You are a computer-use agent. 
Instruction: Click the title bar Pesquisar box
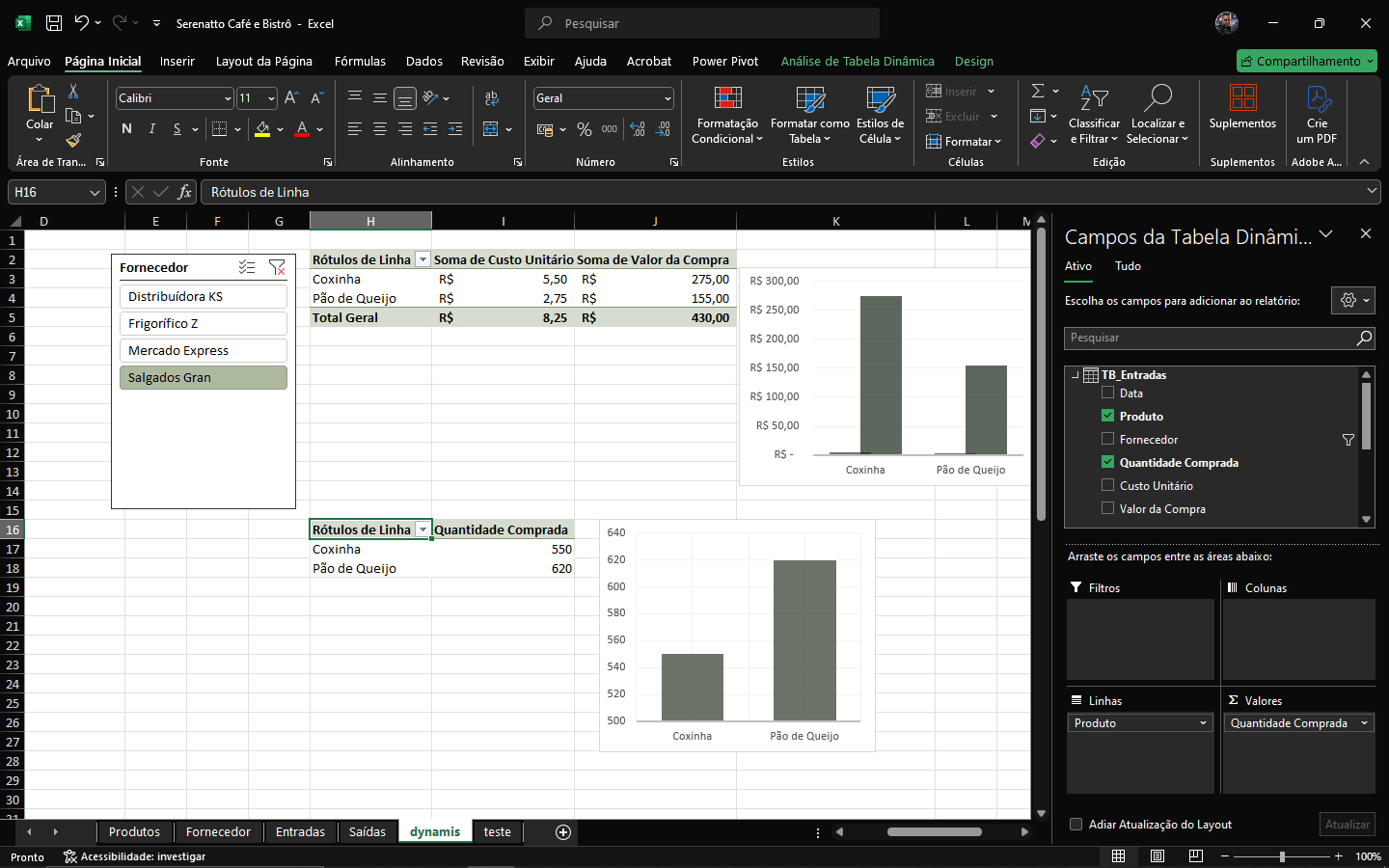[702, 23]
